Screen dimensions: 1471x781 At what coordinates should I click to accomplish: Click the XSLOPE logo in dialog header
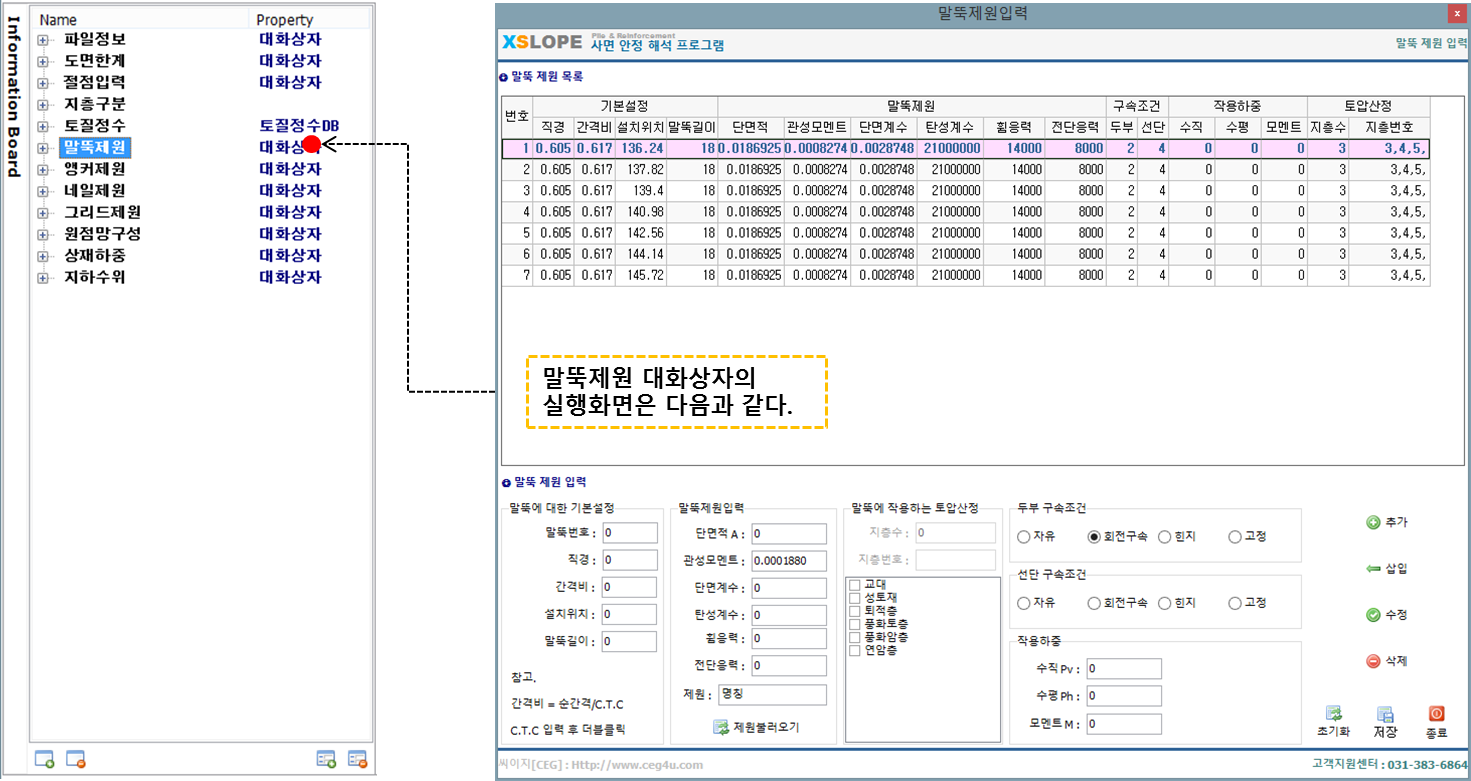point(541,42)
